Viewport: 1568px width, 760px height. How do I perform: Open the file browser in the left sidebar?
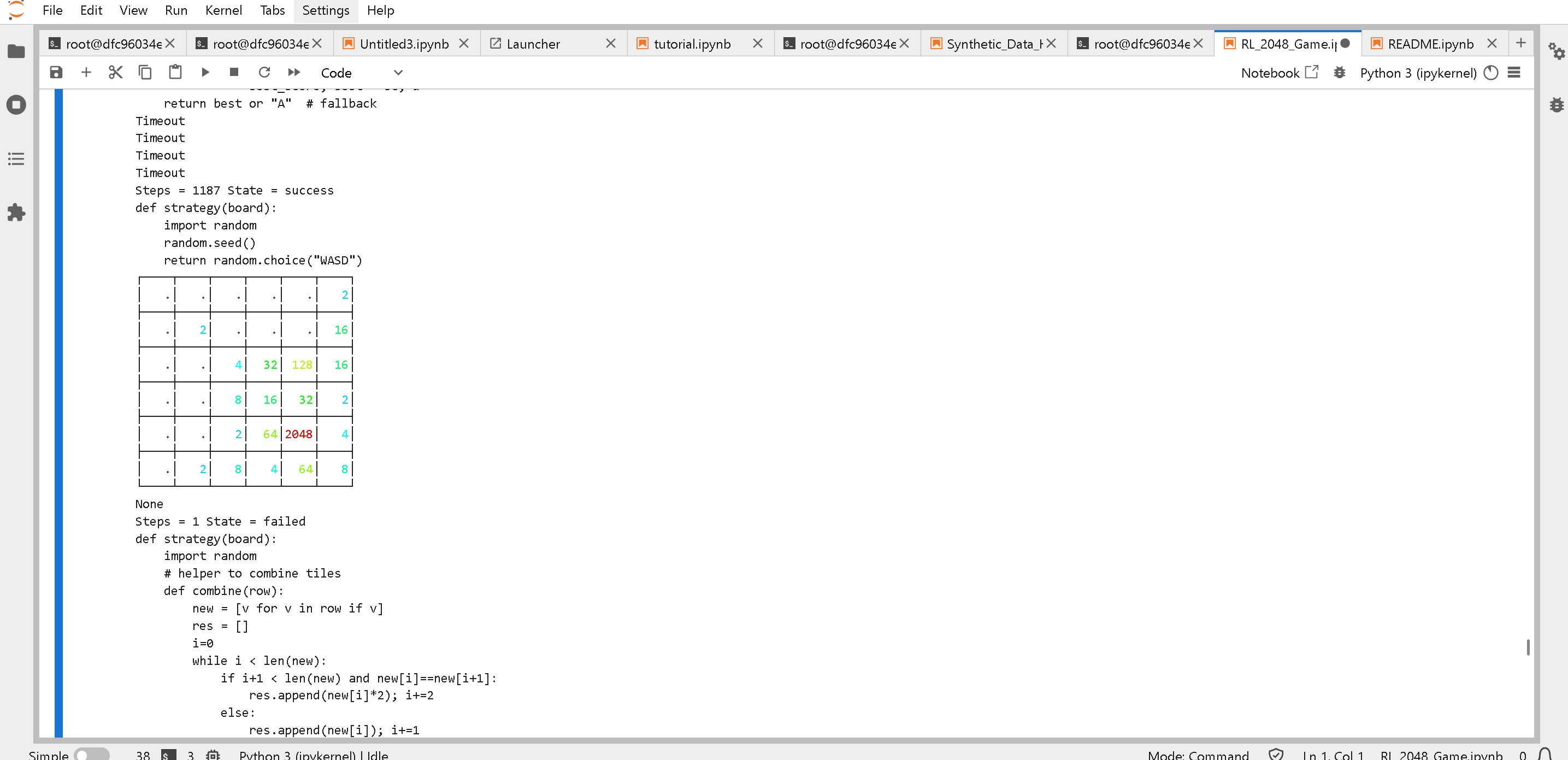click(x=16, y=51)
